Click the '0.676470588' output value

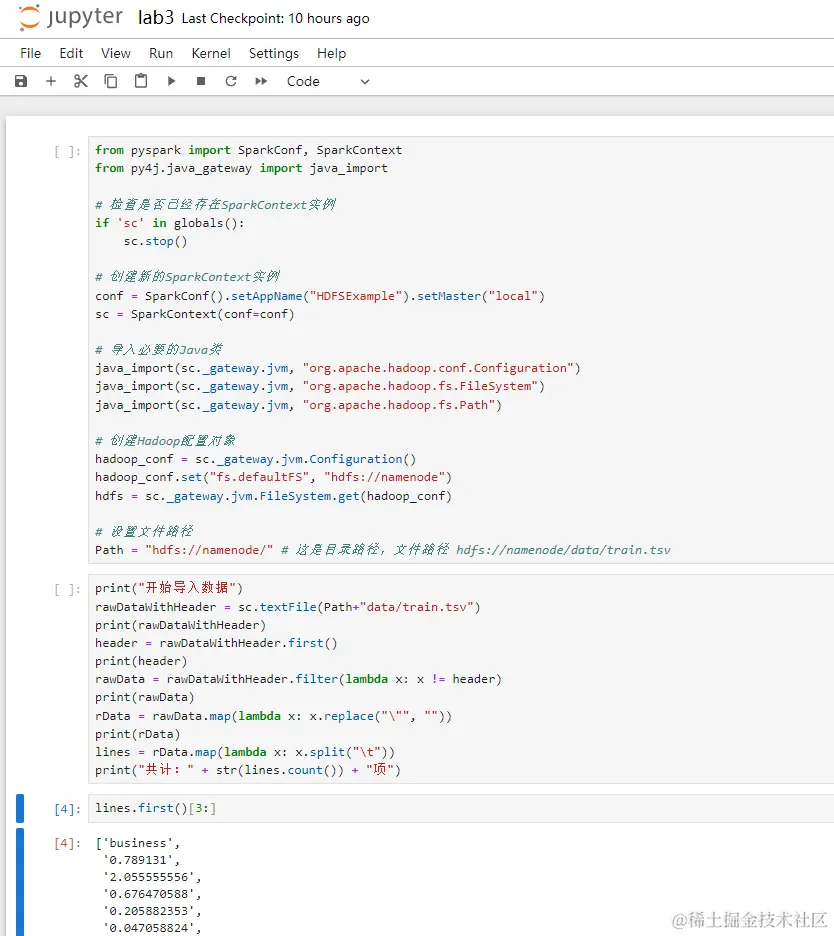152,894
